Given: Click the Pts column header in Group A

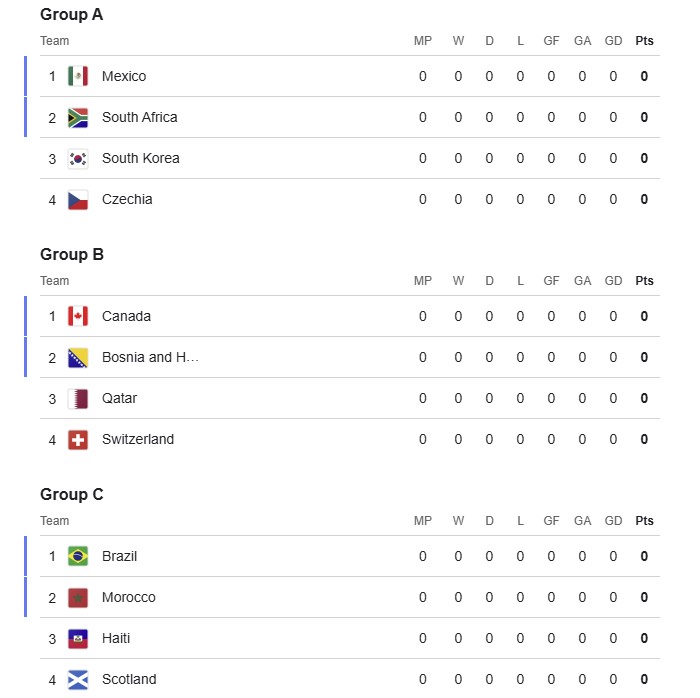Looking at the screenshot, I should (x=644, y=41).
